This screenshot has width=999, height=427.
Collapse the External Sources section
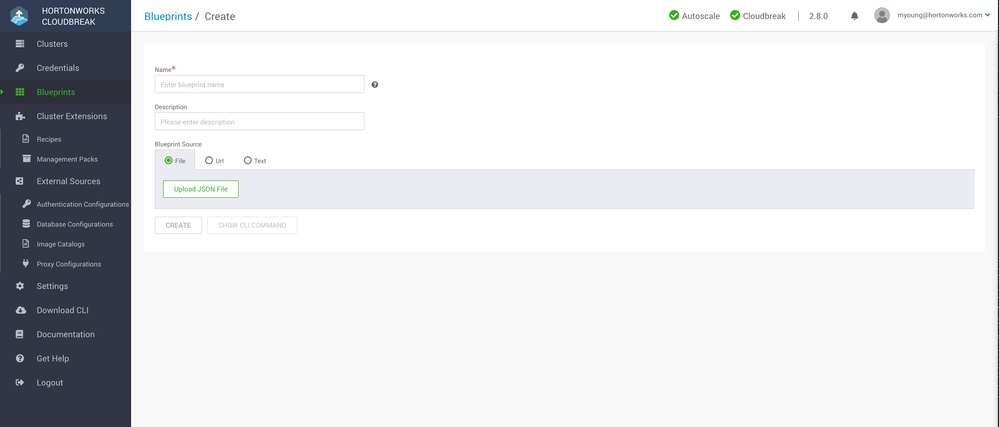[x=68, y=181]
